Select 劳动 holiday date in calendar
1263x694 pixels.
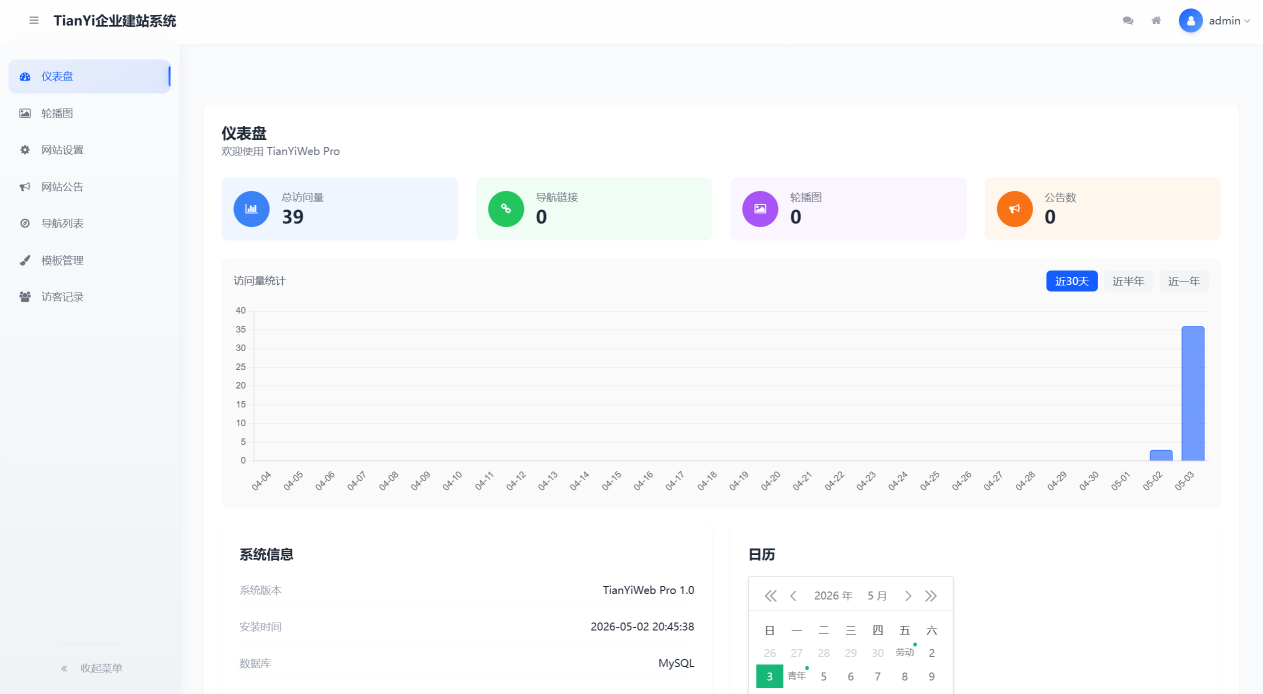click(x=905, y=653)
